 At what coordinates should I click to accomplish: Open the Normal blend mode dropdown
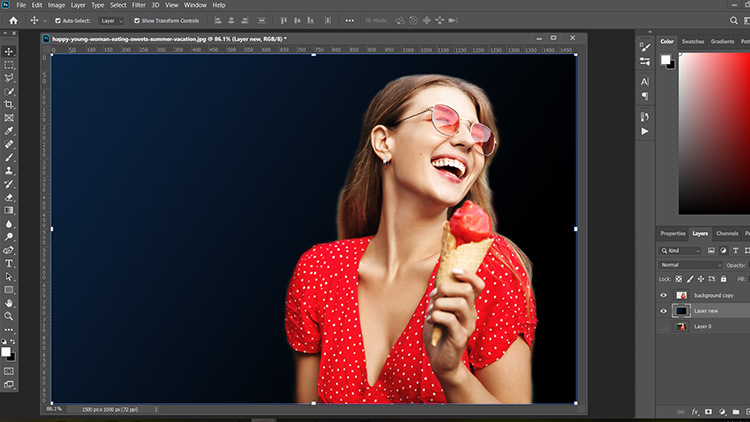pyautogui.click(x=690, y=265)
